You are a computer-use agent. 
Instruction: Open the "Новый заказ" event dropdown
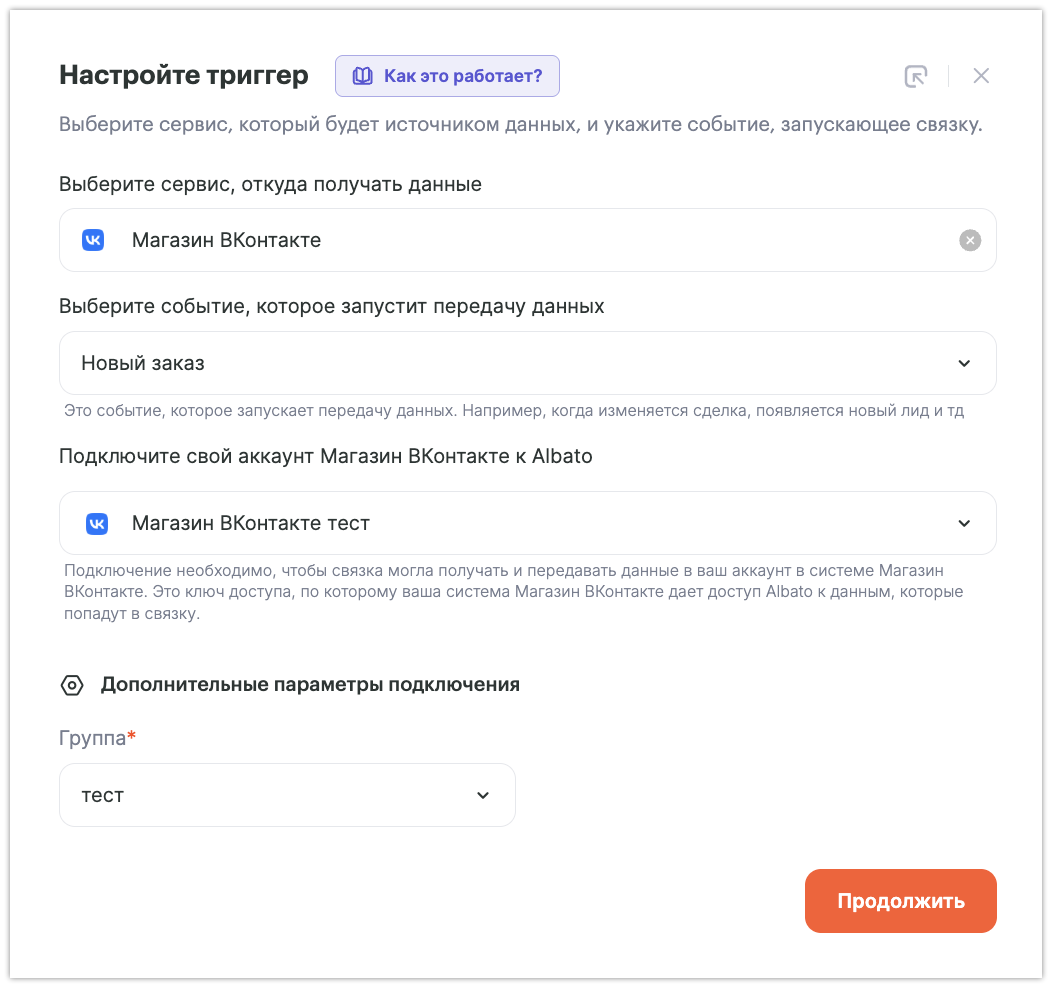click(x=500, y=363)
